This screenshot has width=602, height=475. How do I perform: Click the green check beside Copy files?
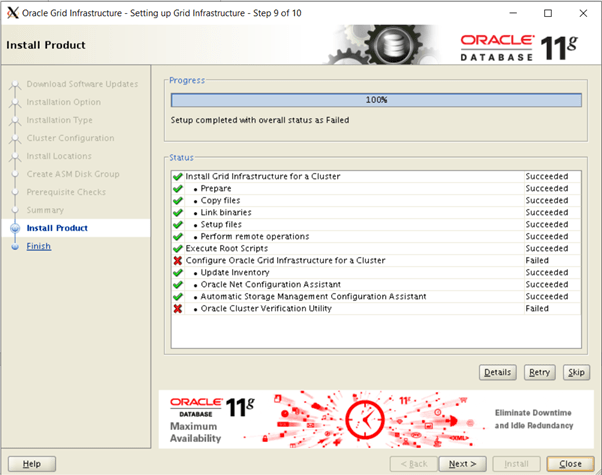click(x=178, y=201)
